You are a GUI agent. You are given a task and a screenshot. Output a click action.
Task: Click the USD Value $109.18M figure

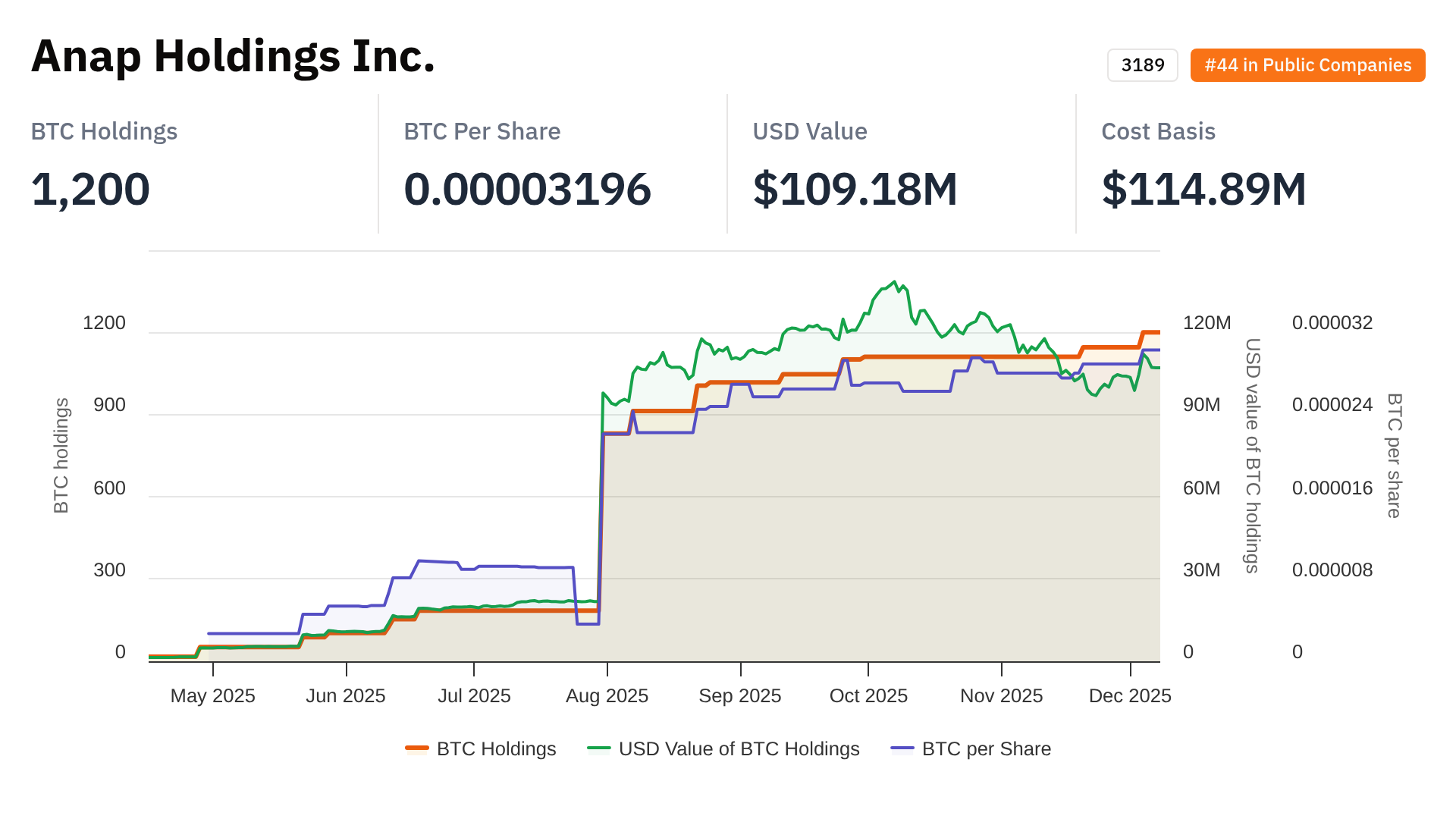[855, 189]
